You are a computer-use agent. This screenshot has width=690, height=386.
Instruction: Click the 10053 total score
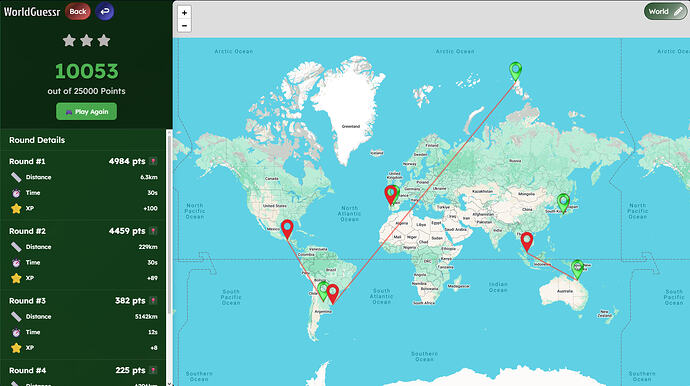(x=87, y=71)
